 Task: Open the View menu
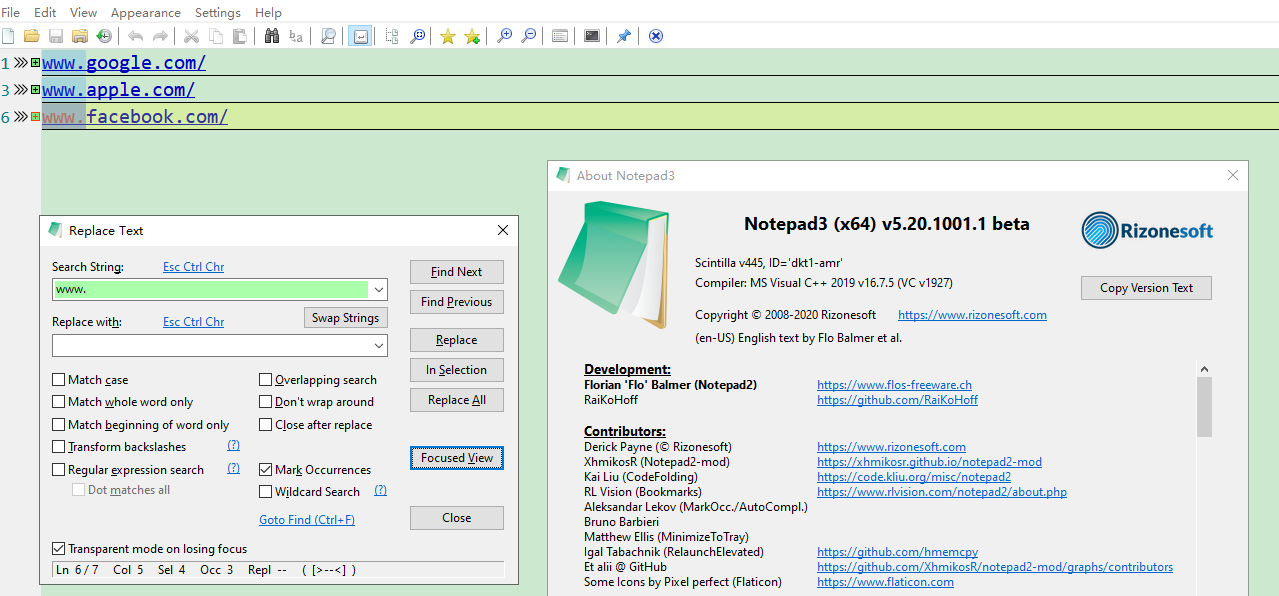[x=84, y=12]
